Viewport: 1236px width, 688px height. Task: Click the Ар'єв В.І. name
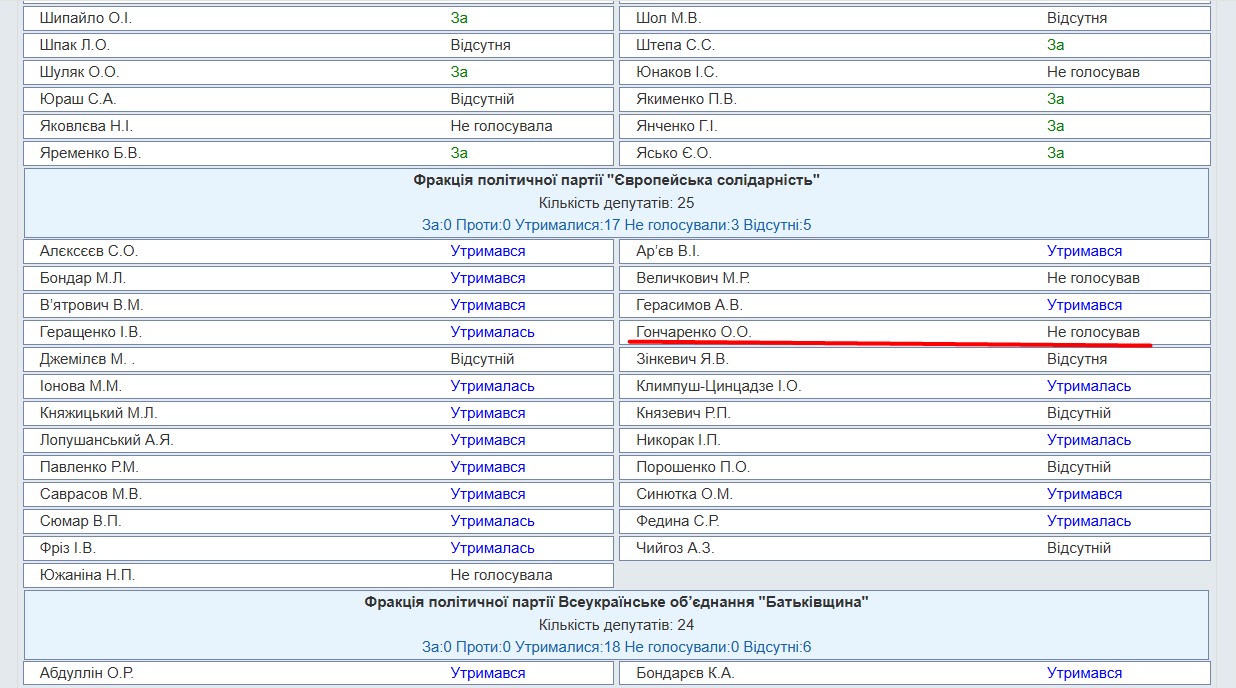668,251
